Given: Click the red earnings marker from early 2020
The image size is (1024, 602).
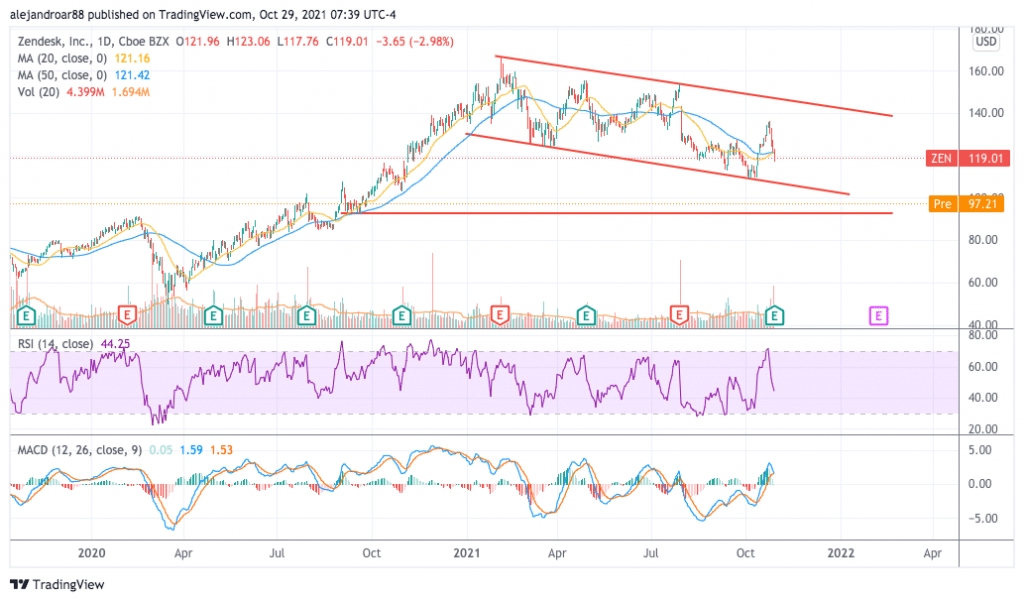Looking at the screenshot, I should click(x=127, y=315).
